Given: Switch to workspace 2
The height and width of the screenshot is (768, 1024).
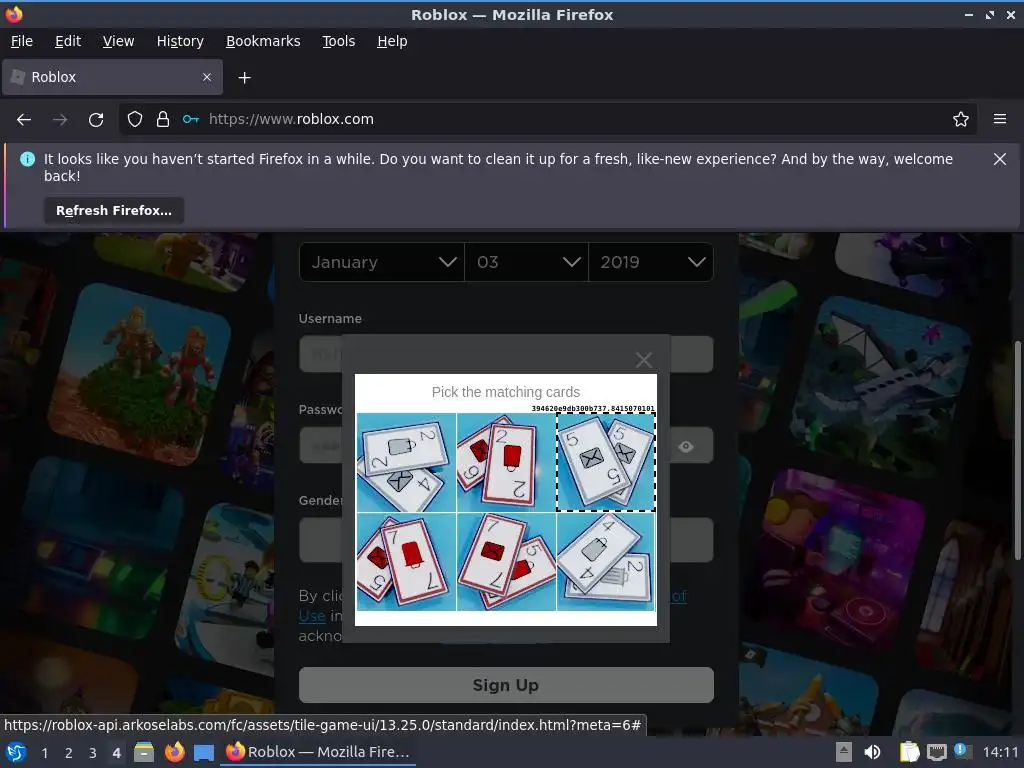Looking at the screenshot, I should coord(69,753).
